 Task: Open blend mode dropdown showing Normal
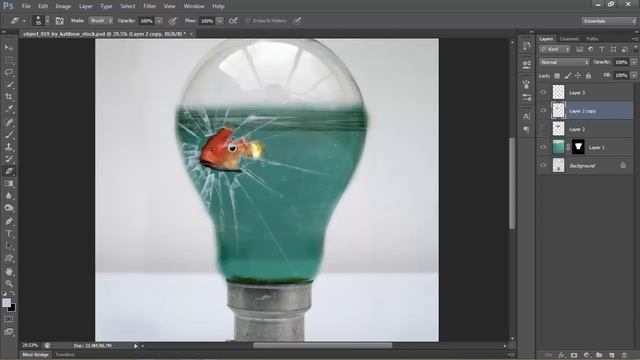pos(564,62)
